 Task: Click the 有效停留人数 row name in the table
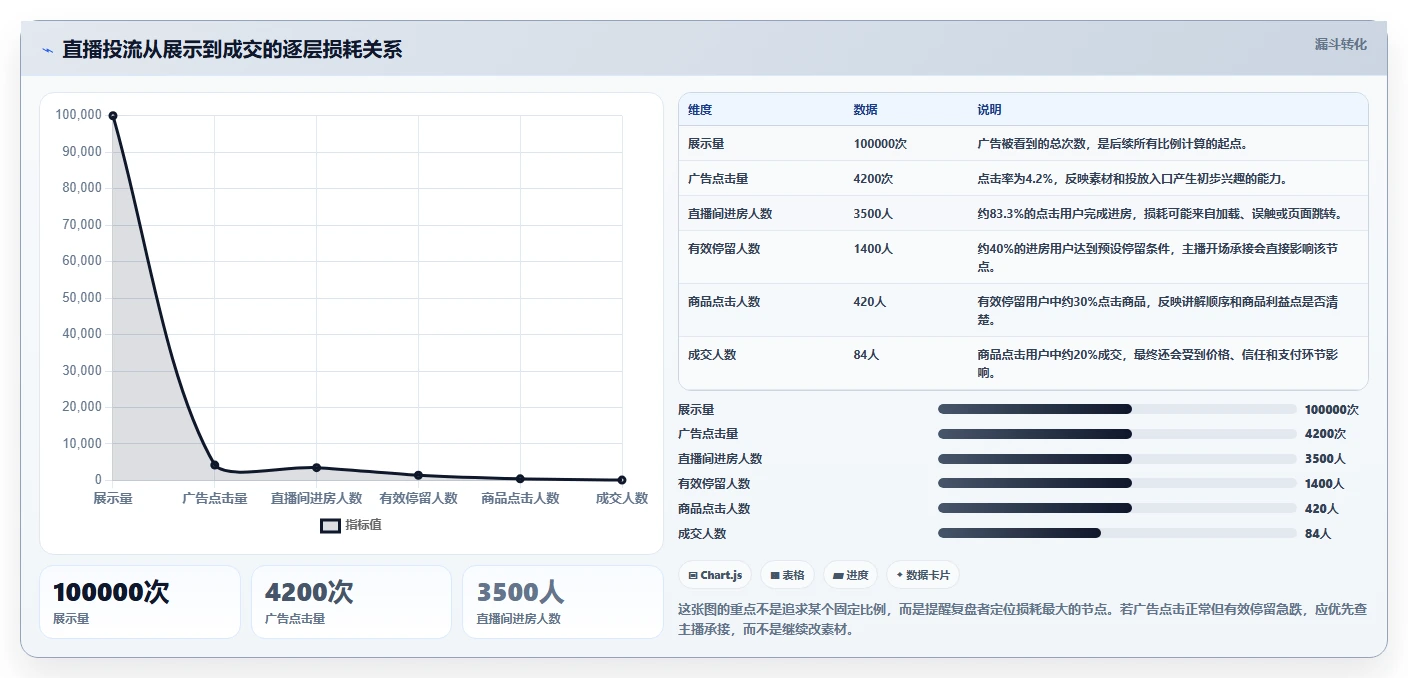[724, 249]
